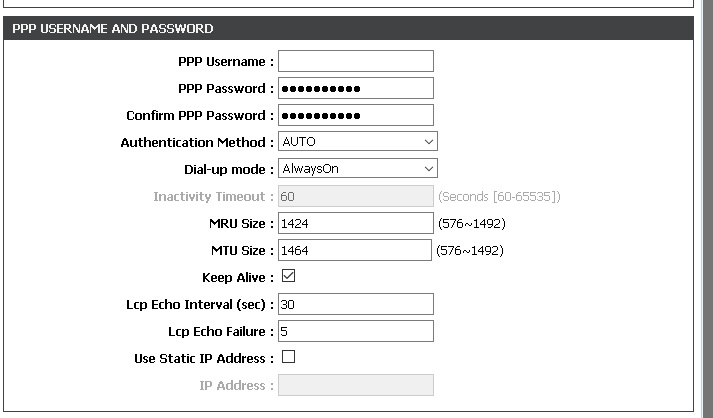
Task: Click the range hint beside MRU Size
Action: click(470, 223)
